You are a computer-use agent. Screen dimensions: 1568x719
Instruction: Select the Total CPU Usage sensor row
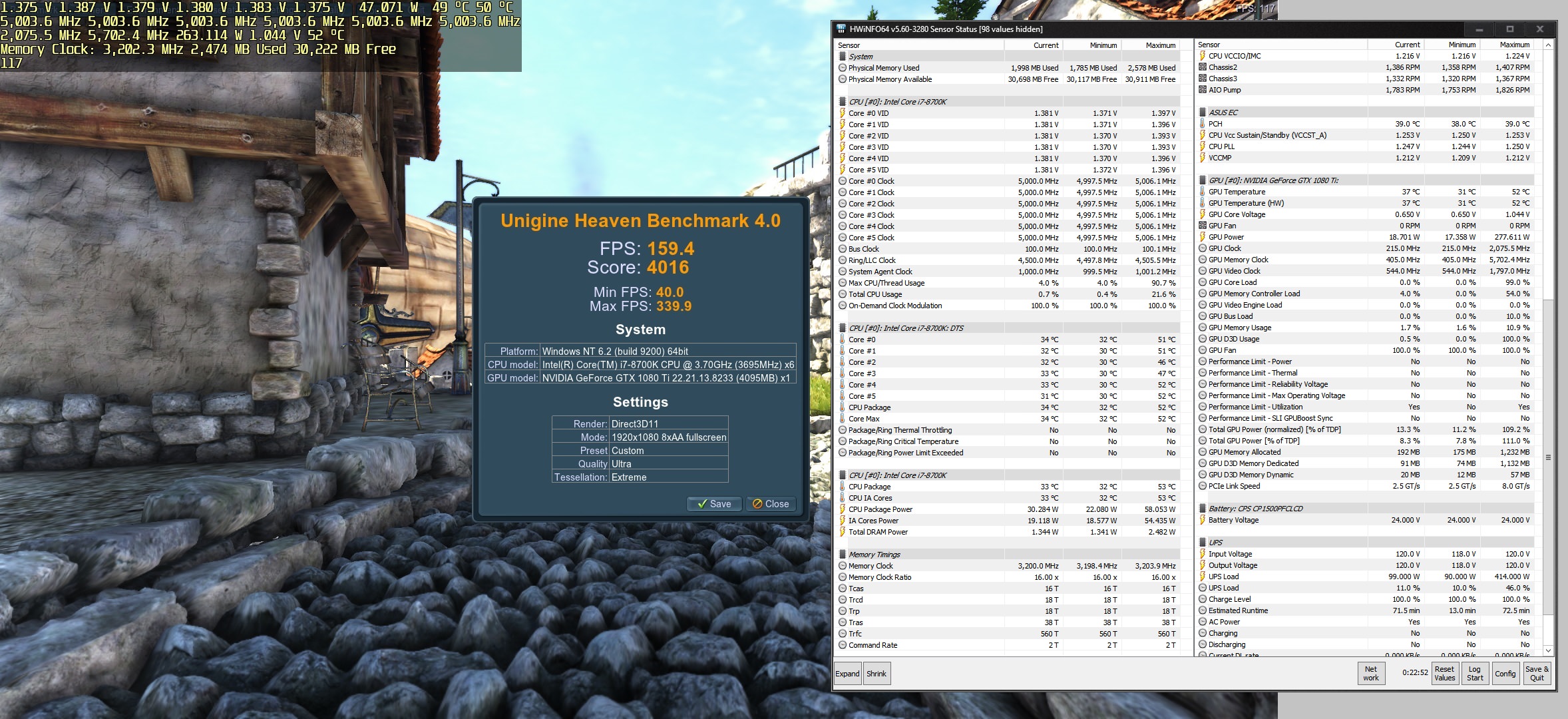tap(1007, 294)
